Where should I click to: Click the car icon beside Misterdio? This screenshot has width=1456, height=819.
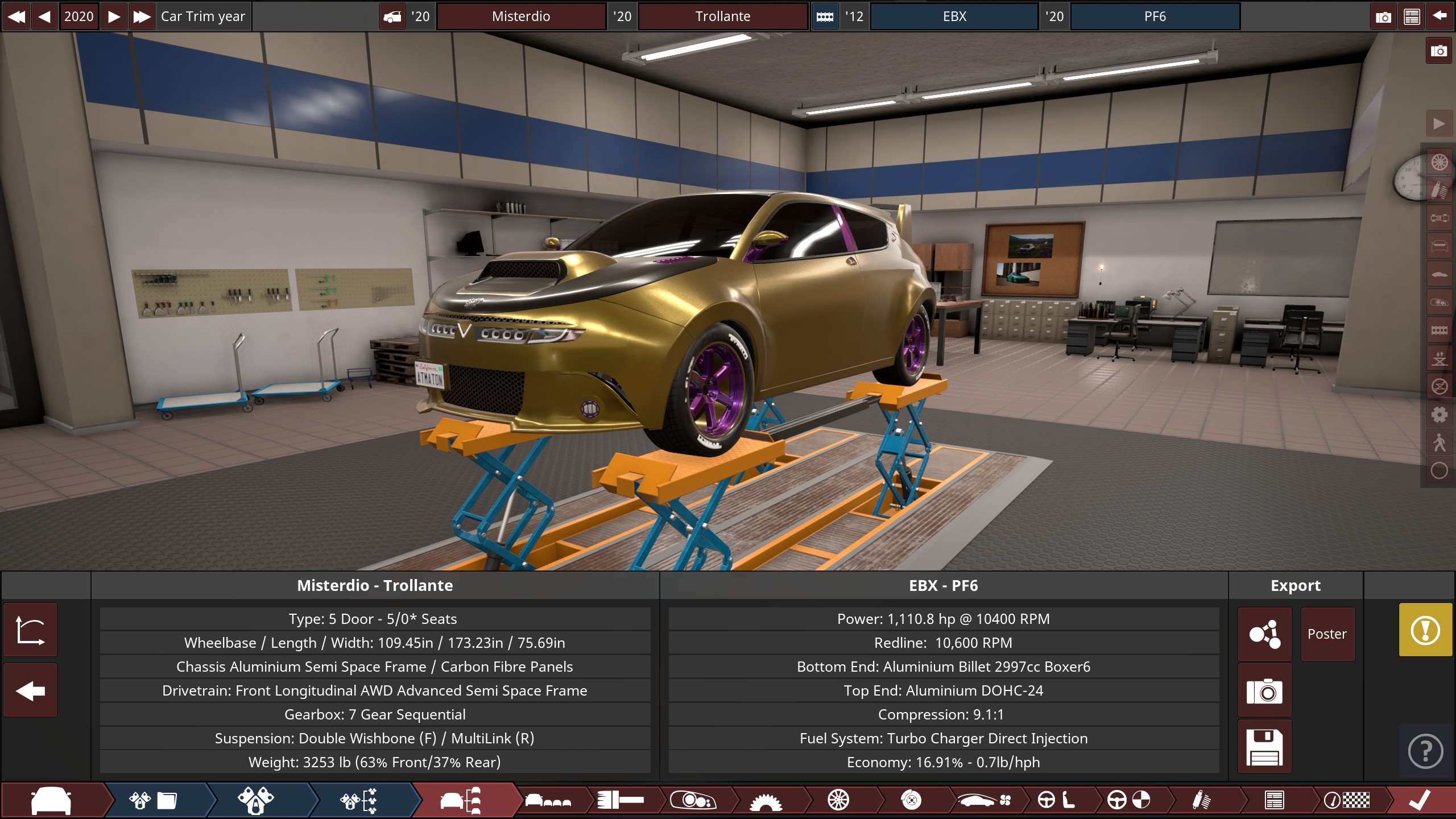tap(392, 16)
